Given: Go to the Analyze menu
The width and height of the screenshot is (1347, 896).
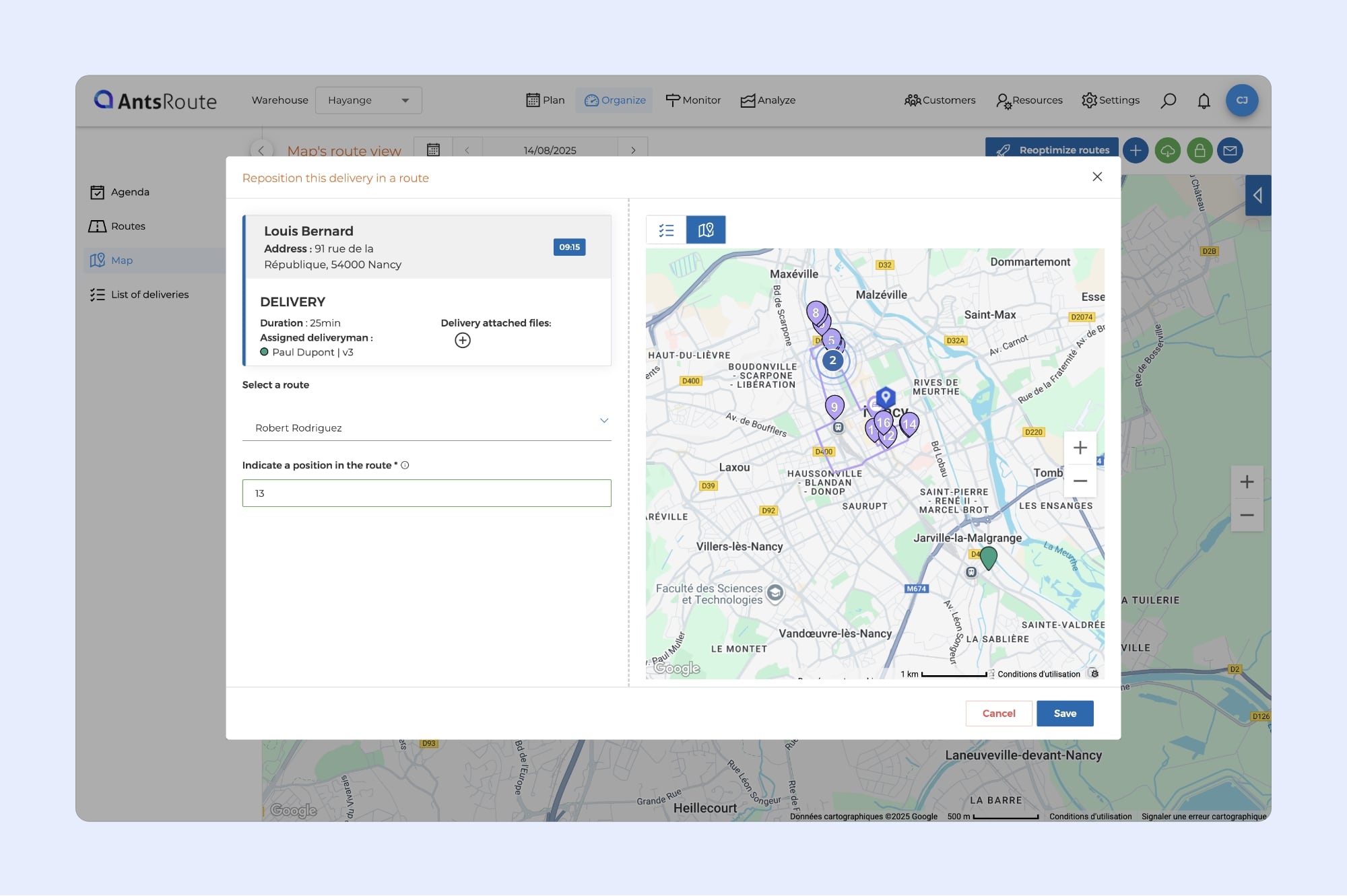Looking at the screenshot, I should tap(768, 100).
